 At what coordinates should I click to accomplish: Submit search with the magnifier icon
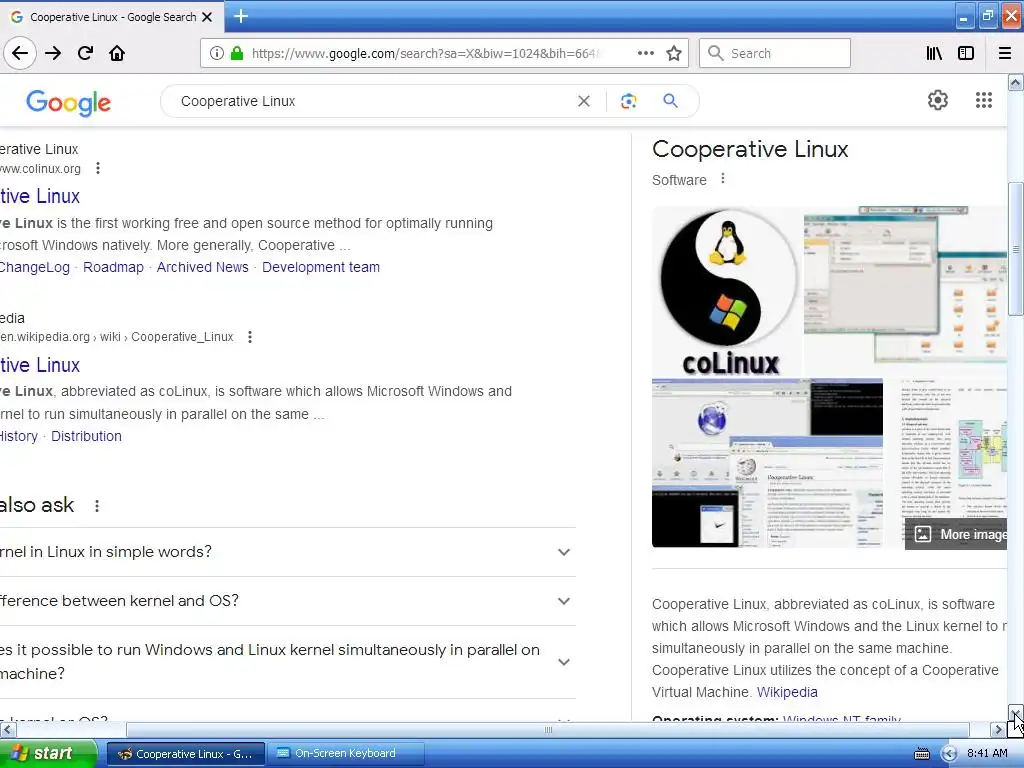click(x=670, y=101)
